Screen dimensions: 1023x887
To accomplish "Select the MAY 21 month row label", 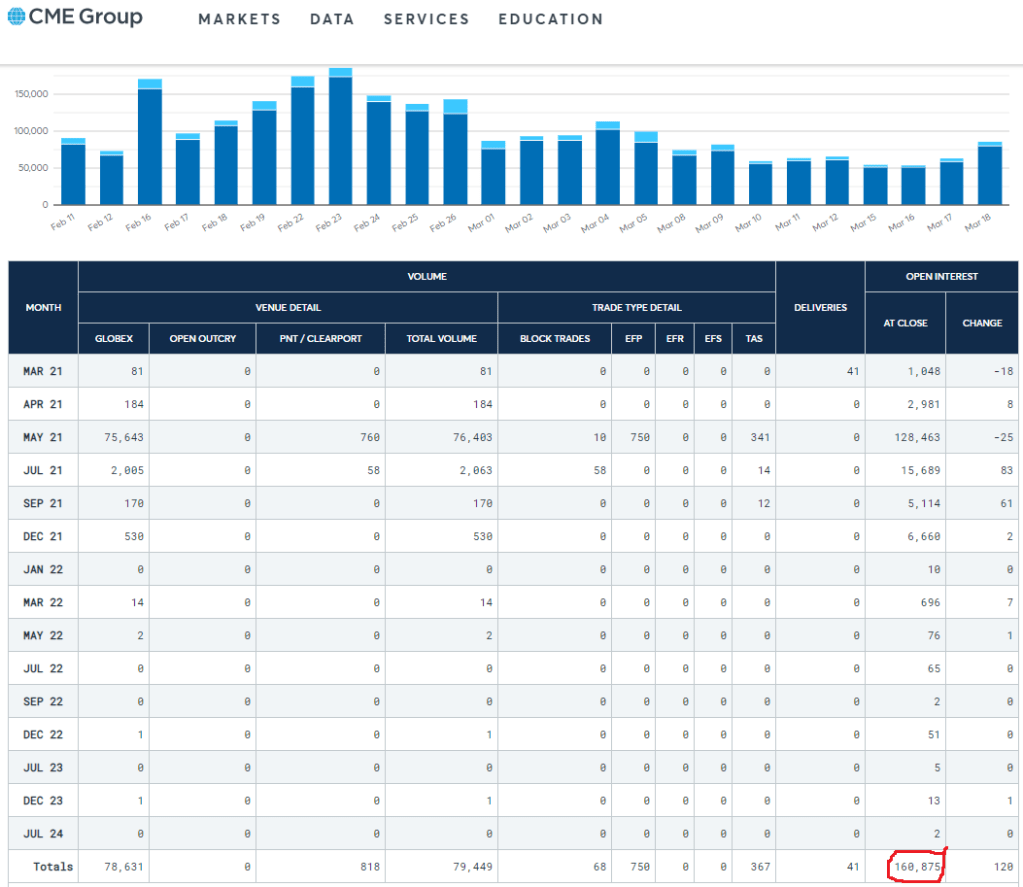I will (43, 437).
